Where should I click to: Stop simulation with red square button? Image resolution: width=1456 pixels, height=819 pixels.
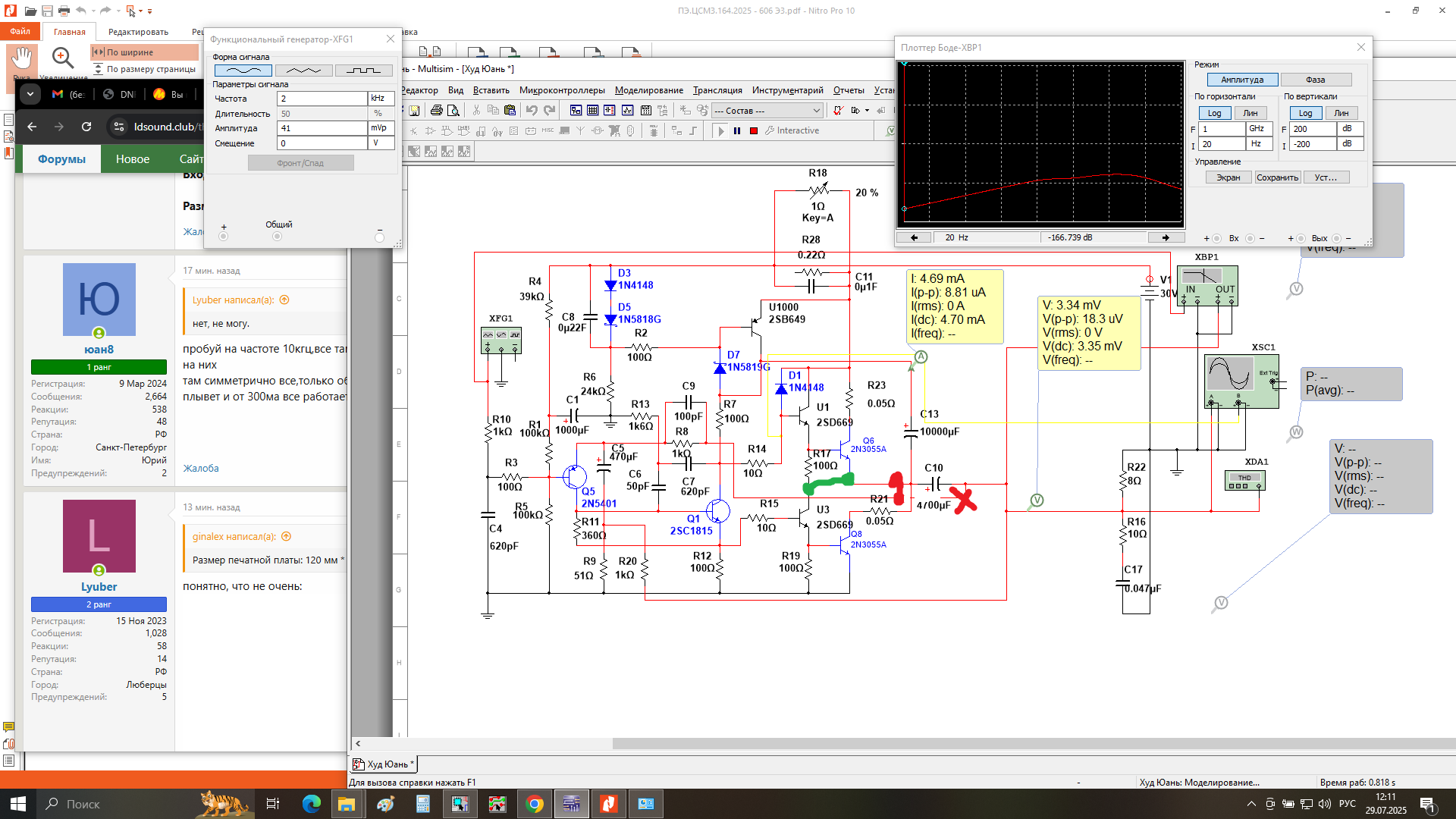(754, 130)
